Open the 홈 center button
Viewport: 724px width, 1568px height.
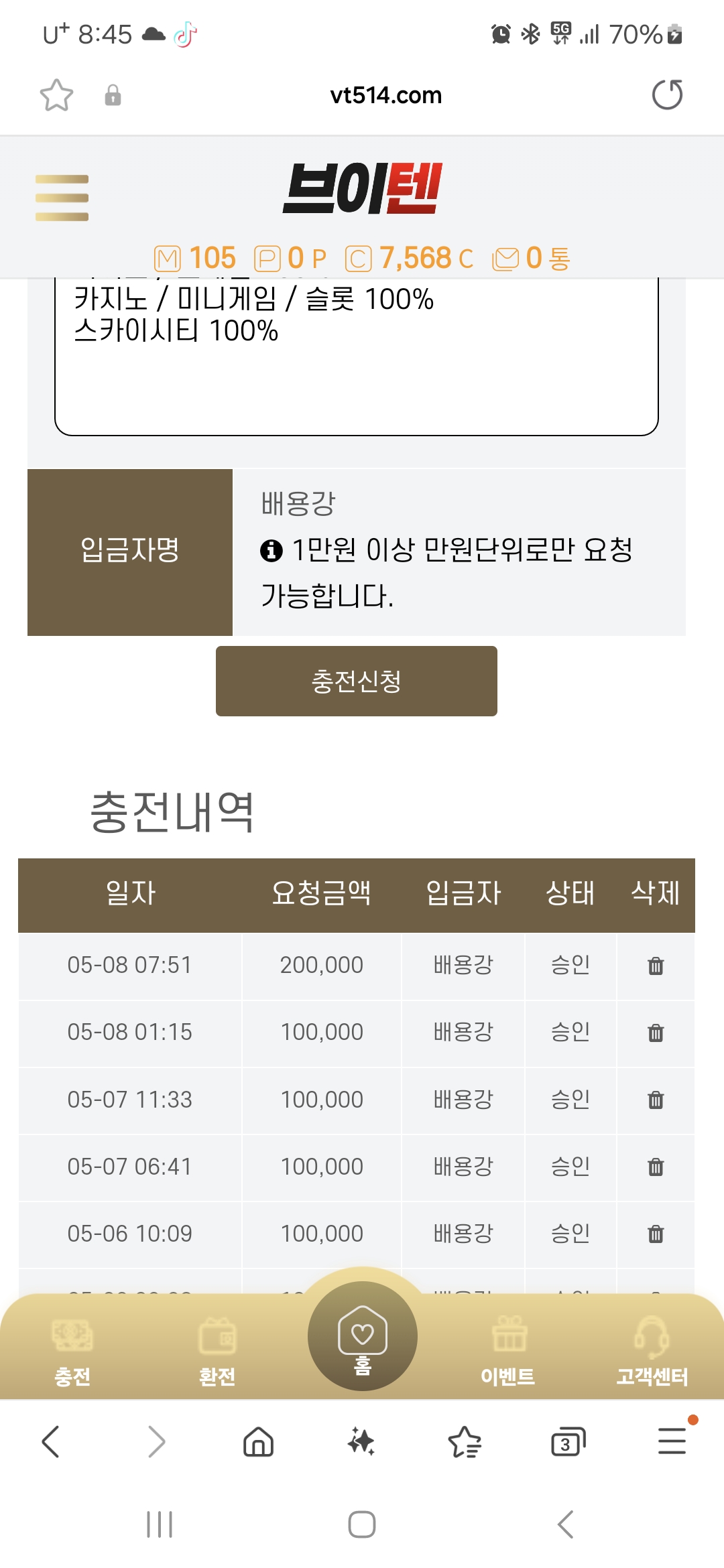click(363, 1335)
